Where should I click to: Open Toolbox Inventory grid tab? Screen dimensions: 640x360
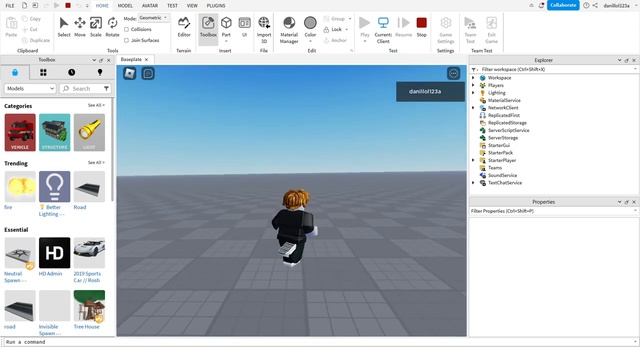coord(43,73)
